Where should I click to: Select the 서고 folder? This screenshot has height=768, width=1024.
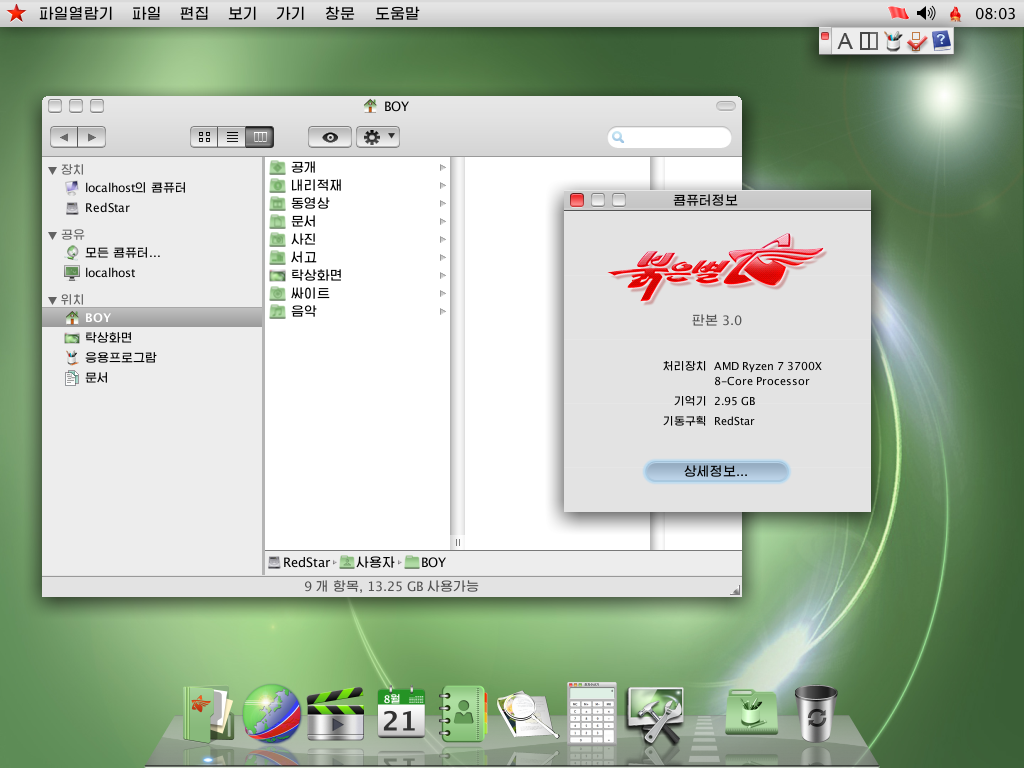pyautogui.click(x=357, y=257)
